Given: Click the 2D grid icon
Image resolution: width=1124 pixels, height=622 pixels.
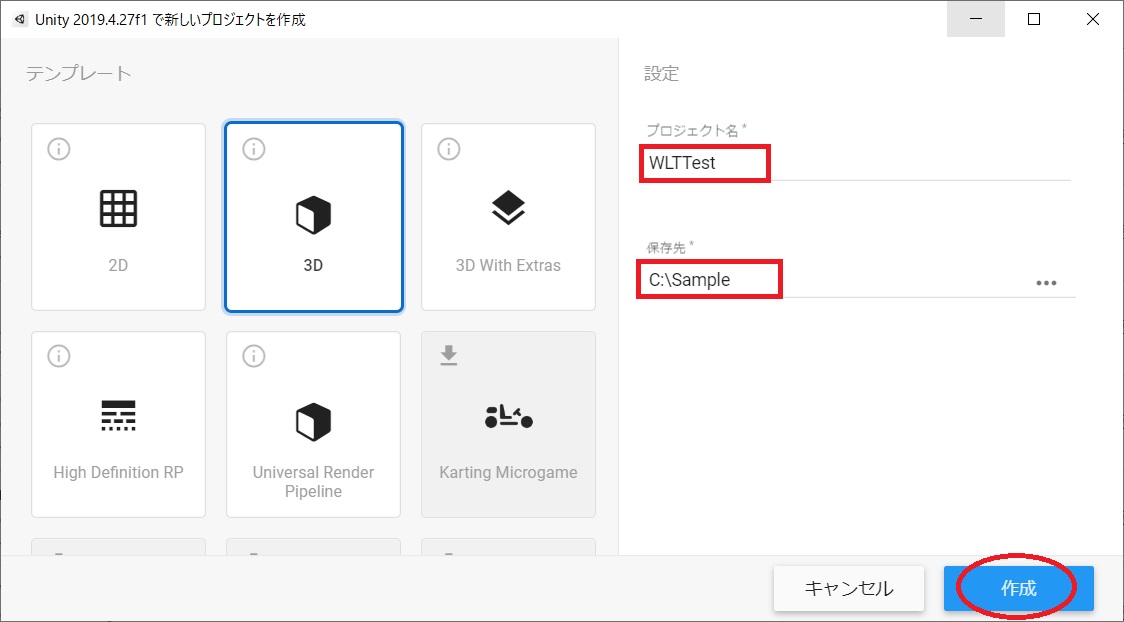Looking at the screenshot, I should [x=118, y=209].
